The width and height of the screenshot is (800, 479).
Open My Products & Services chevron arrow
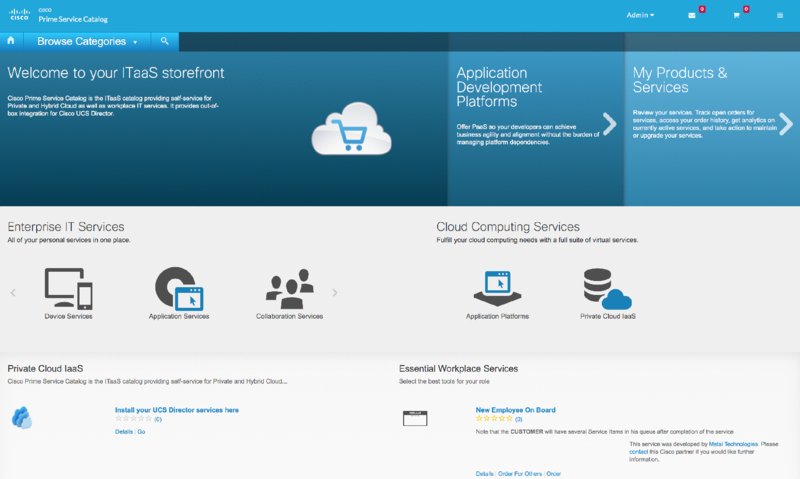tap(786, 124)
